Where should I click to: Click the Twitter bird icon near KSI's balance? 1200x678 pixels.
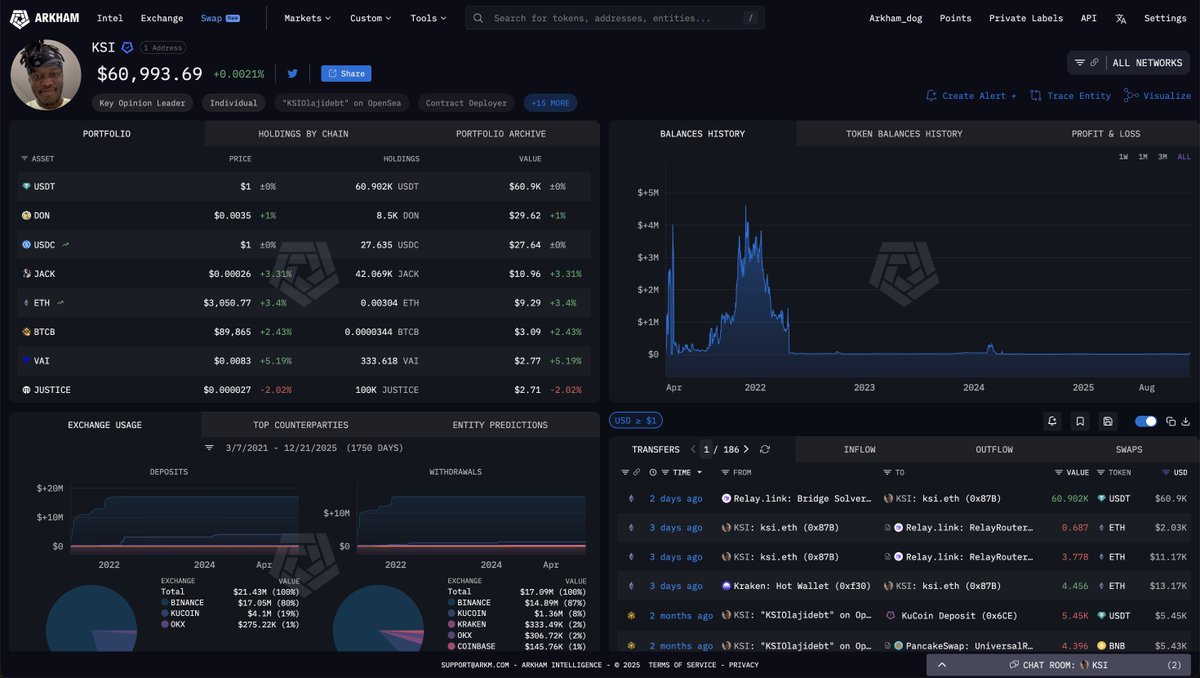[293, 73]
